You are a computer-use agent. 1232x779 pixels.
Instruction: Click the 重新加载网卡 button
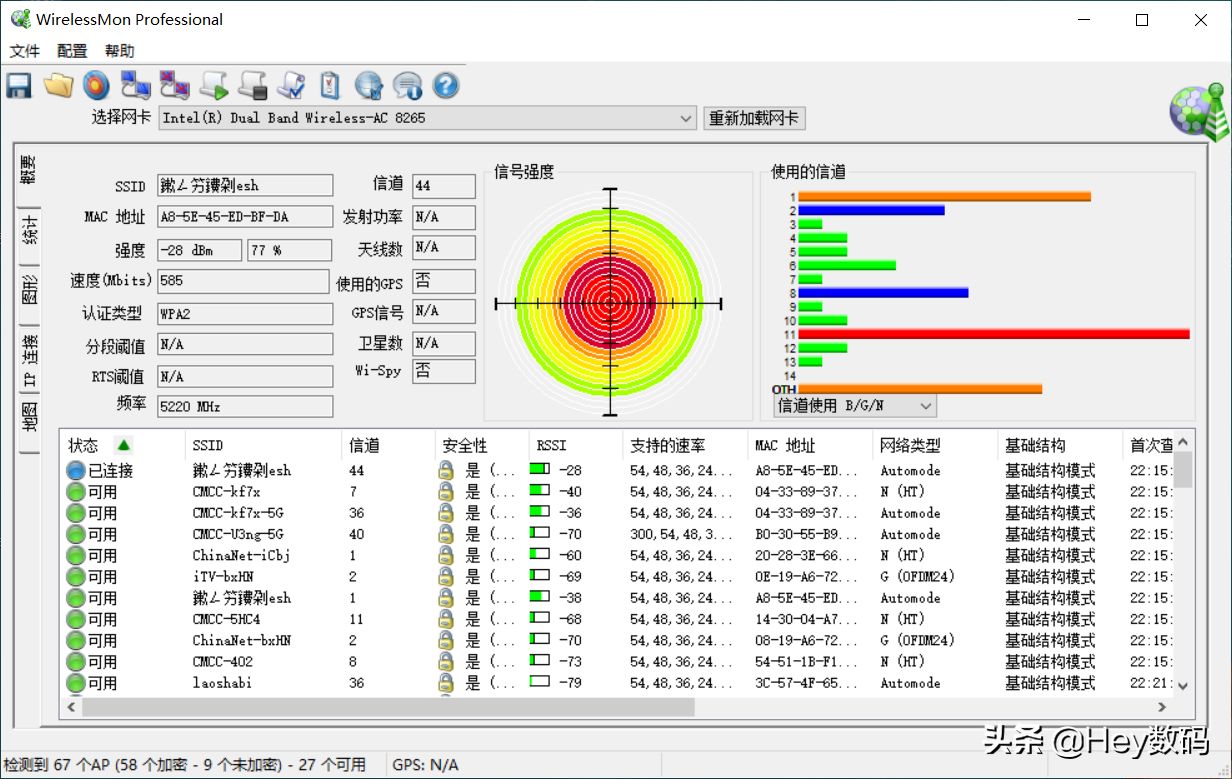tap(754, 118)
